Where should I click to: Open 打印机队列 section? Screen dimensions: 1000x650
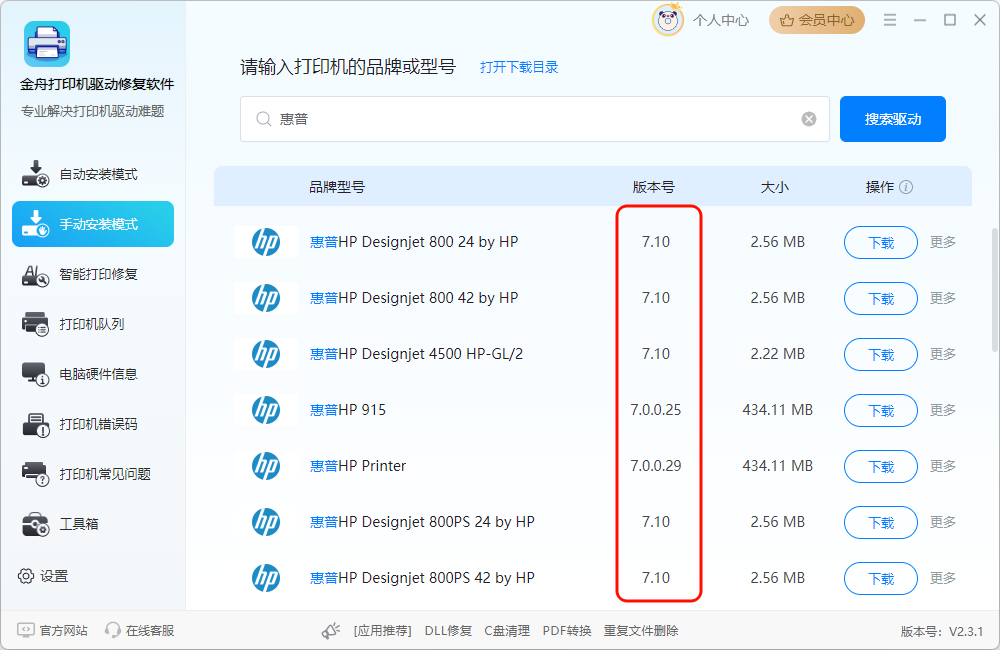[93, 324]
